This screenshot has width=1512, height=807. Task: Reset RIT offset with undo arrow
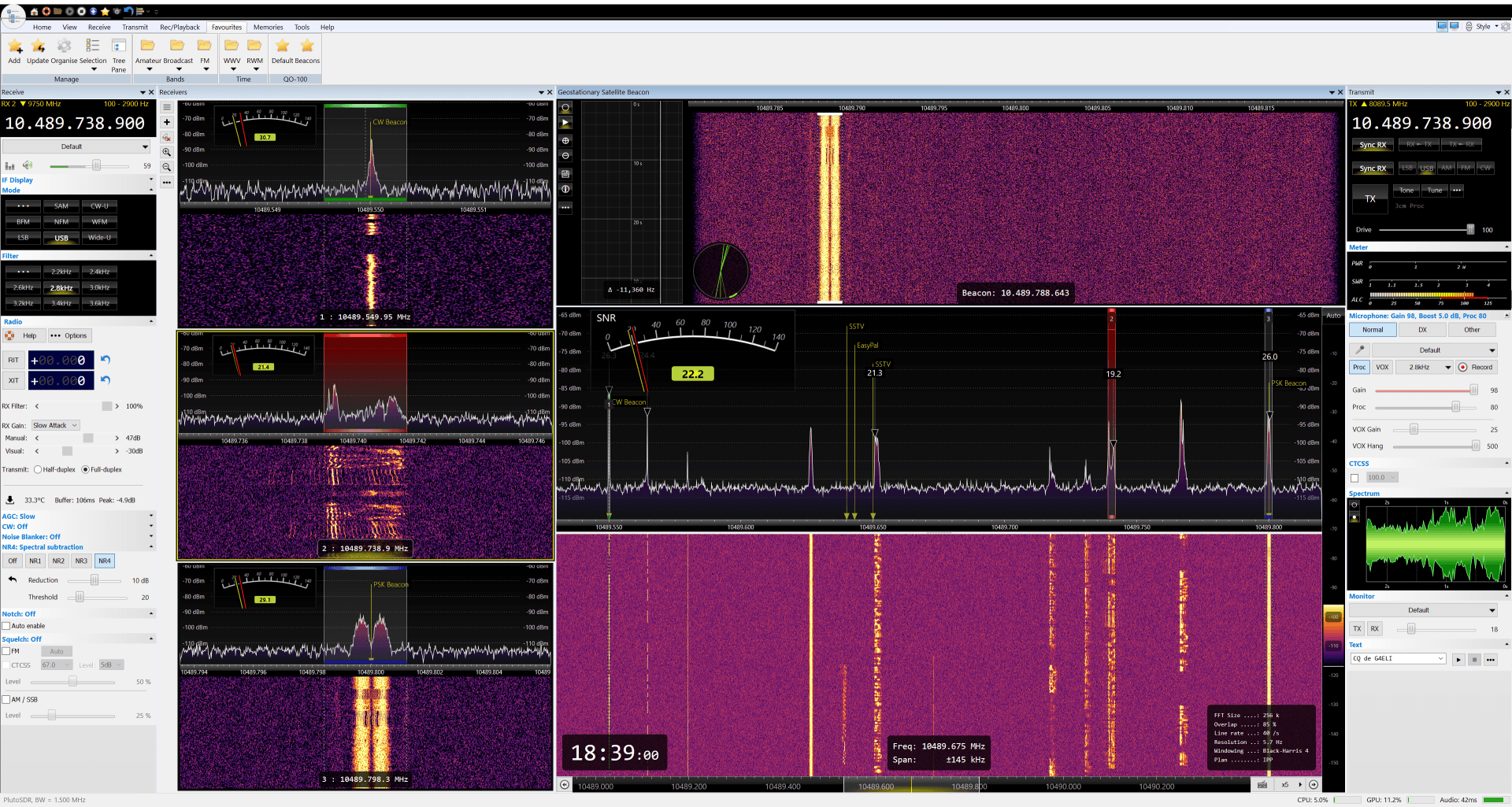[x=106, y=360]
